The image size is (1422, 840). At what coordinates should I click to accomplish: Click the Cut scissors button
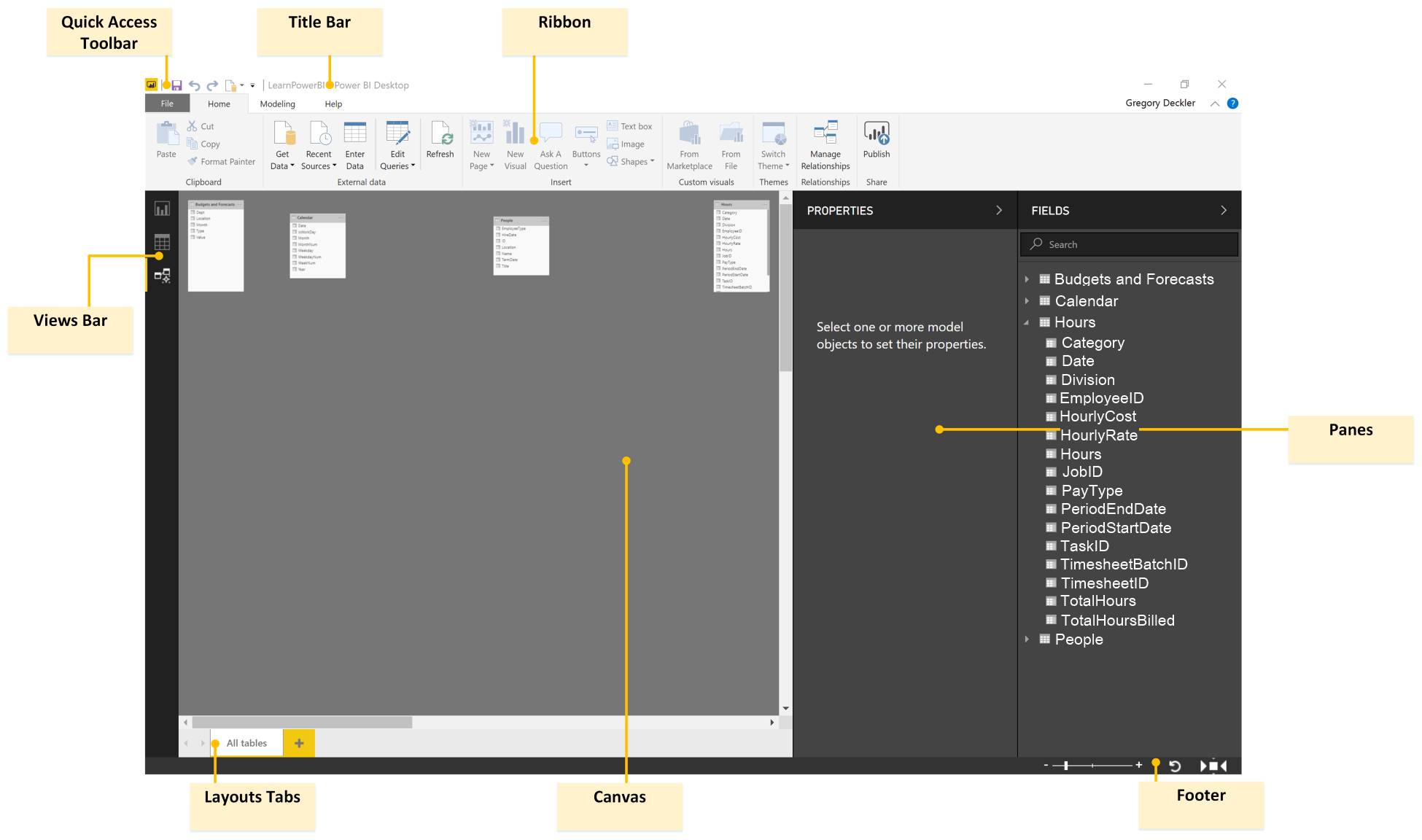(x=201, y=126)
